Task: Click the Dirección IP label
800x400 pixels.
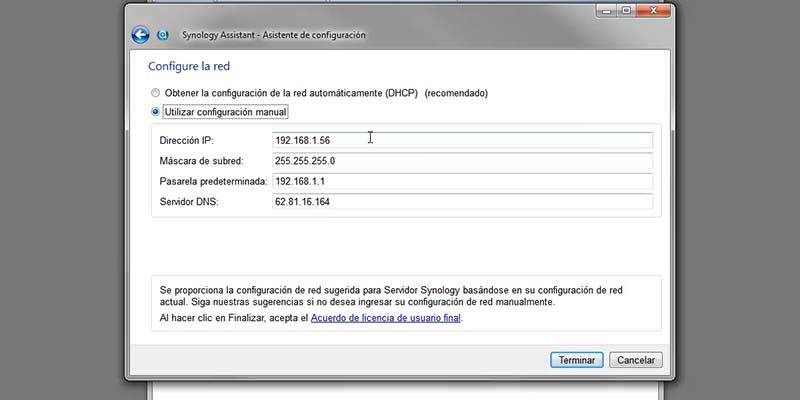Action: coord(184,140)
